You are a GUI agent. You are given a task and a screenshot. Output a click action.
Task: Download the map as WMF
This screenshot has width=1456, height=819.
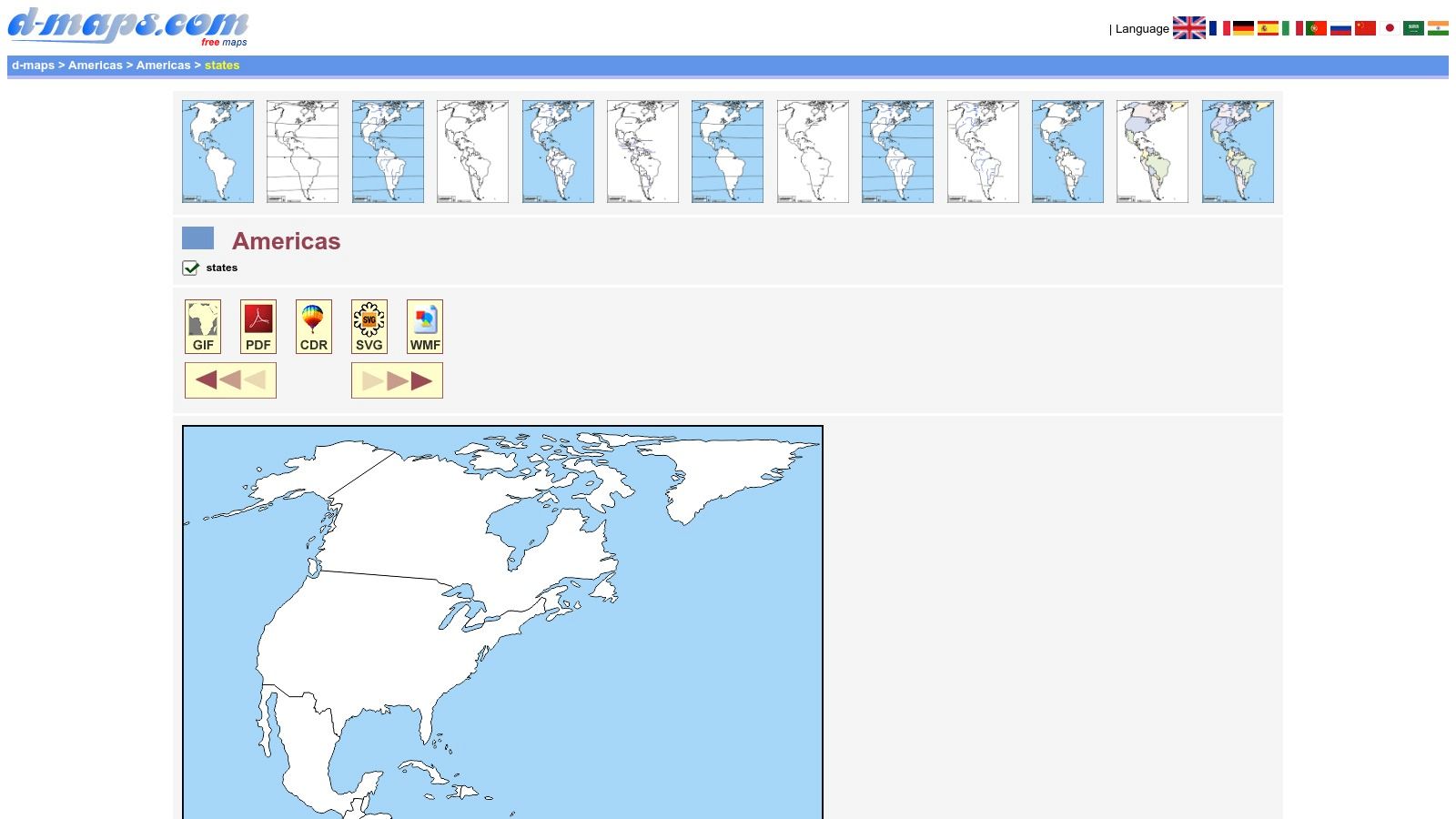(424, 326)
